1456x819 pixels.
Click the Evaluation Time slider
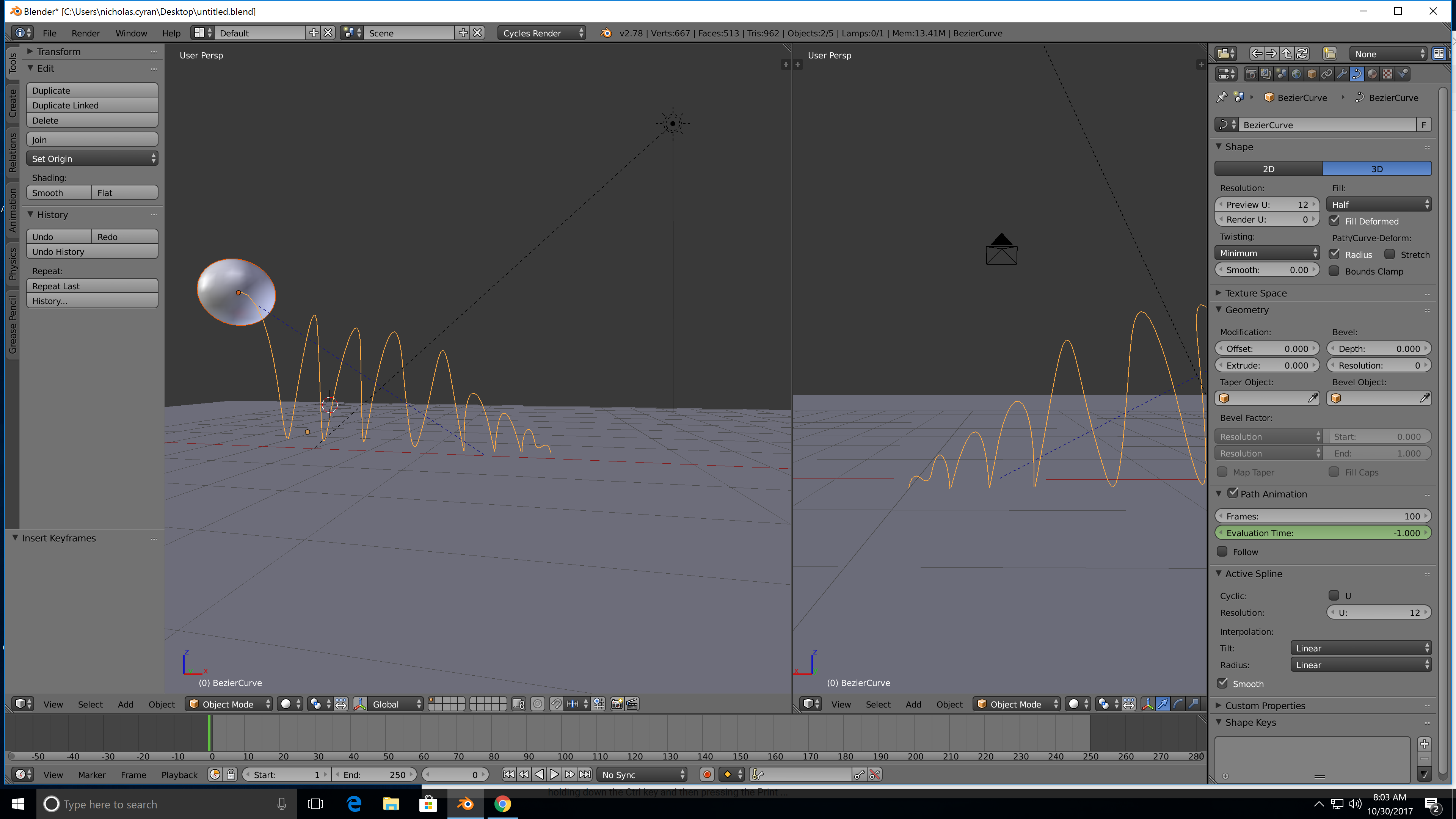click(1323, 532)
